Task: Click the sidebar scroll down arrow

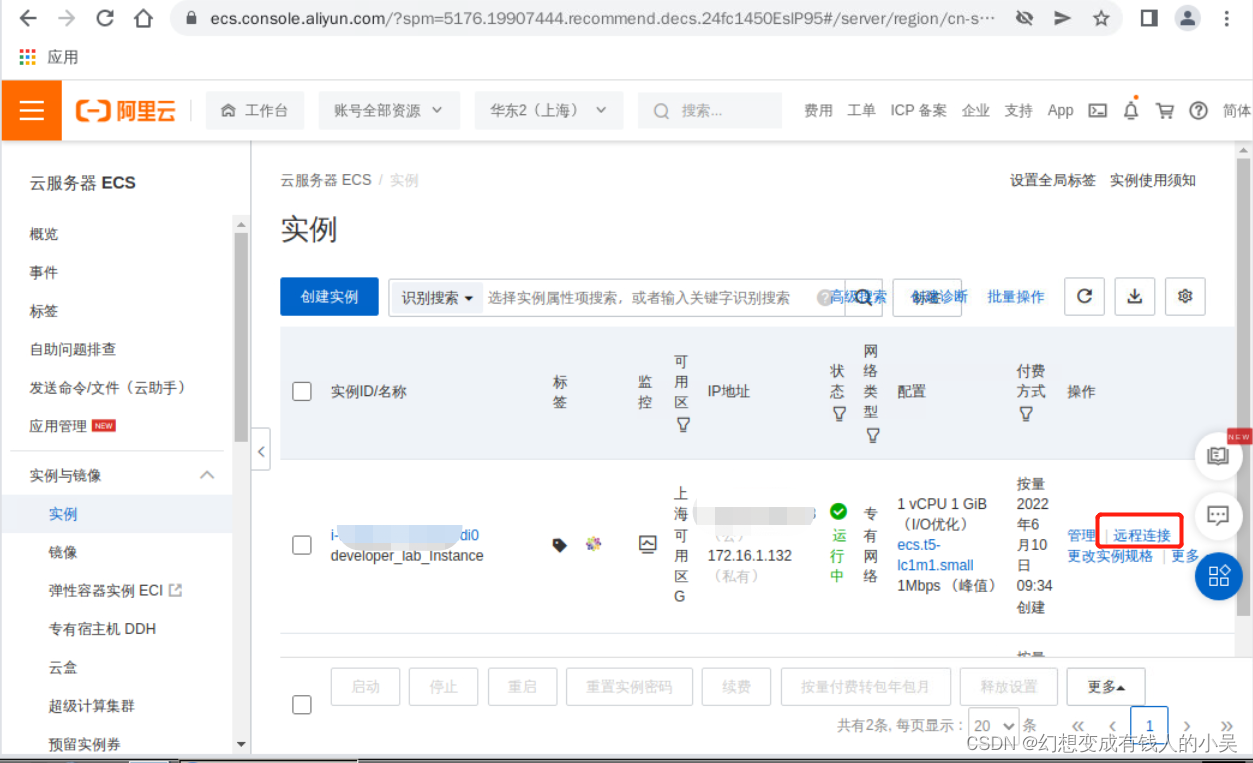Action: coord(240,744)
